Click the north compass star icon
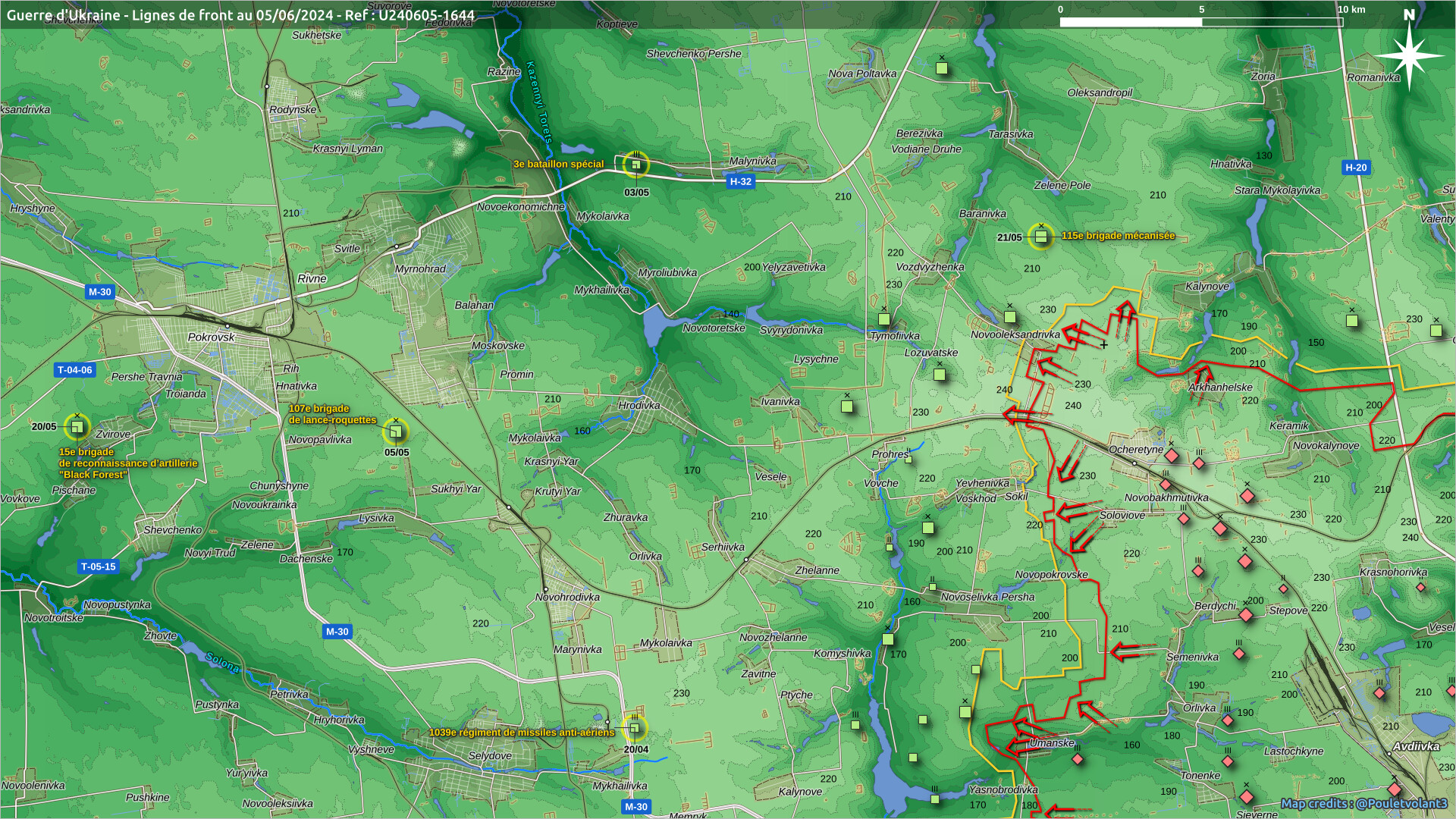Viewport: 1456px width, 819px height. pos(1409,56)
